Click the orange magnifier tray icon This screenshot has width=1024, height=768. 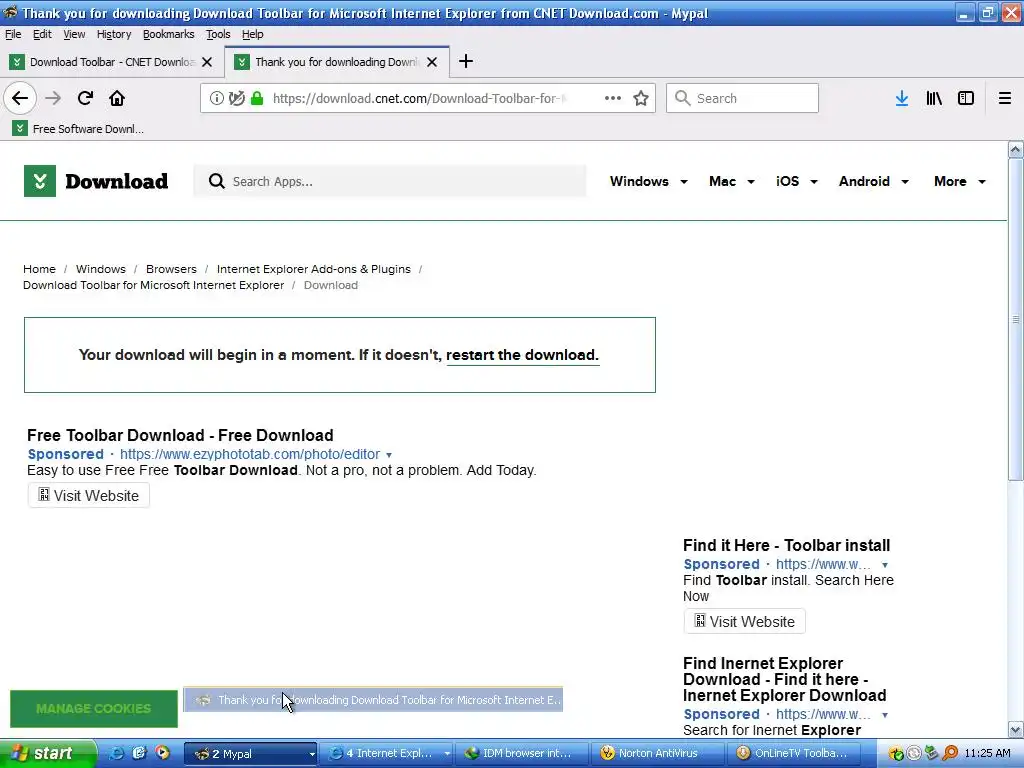(950, 754)
